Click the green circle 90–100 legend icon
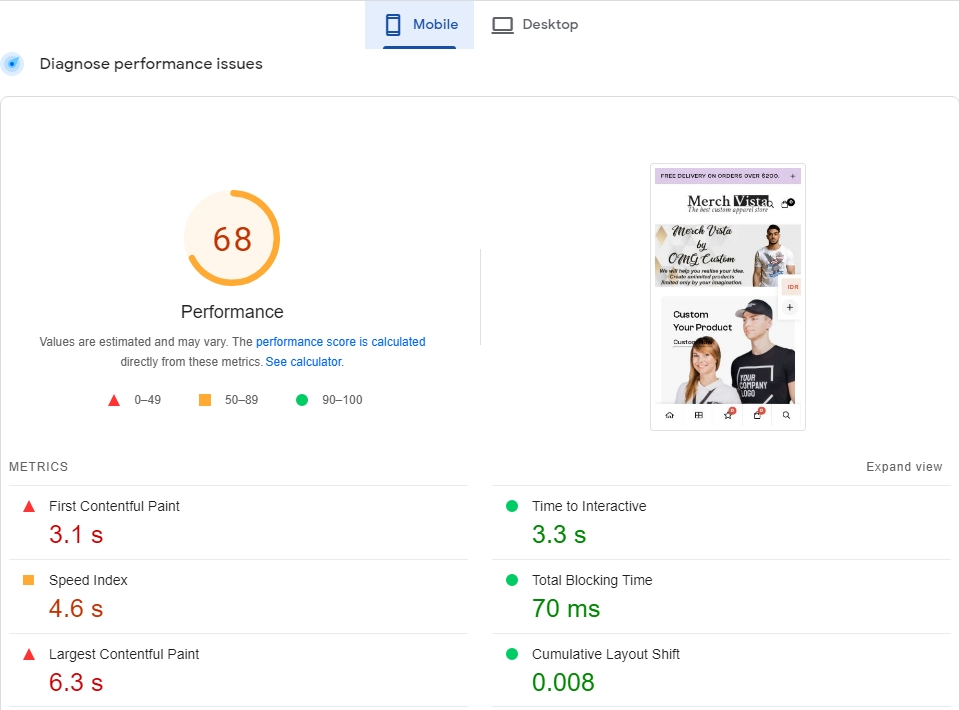This screenshot has width=959, height=710. (x=302, y=400)
